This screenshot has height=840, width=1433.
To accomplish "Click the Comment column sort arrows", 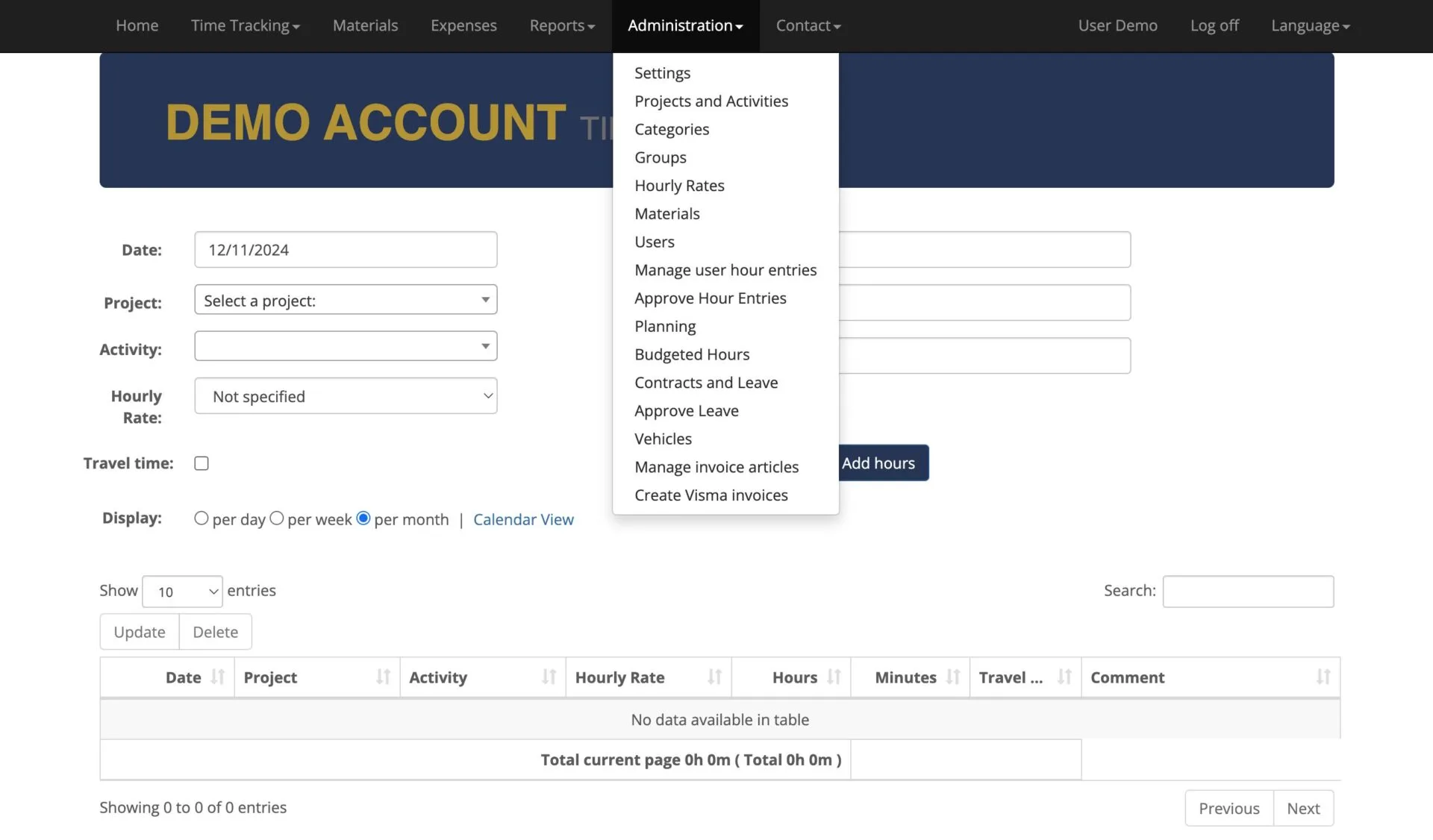I will (x=1323, y=677).
